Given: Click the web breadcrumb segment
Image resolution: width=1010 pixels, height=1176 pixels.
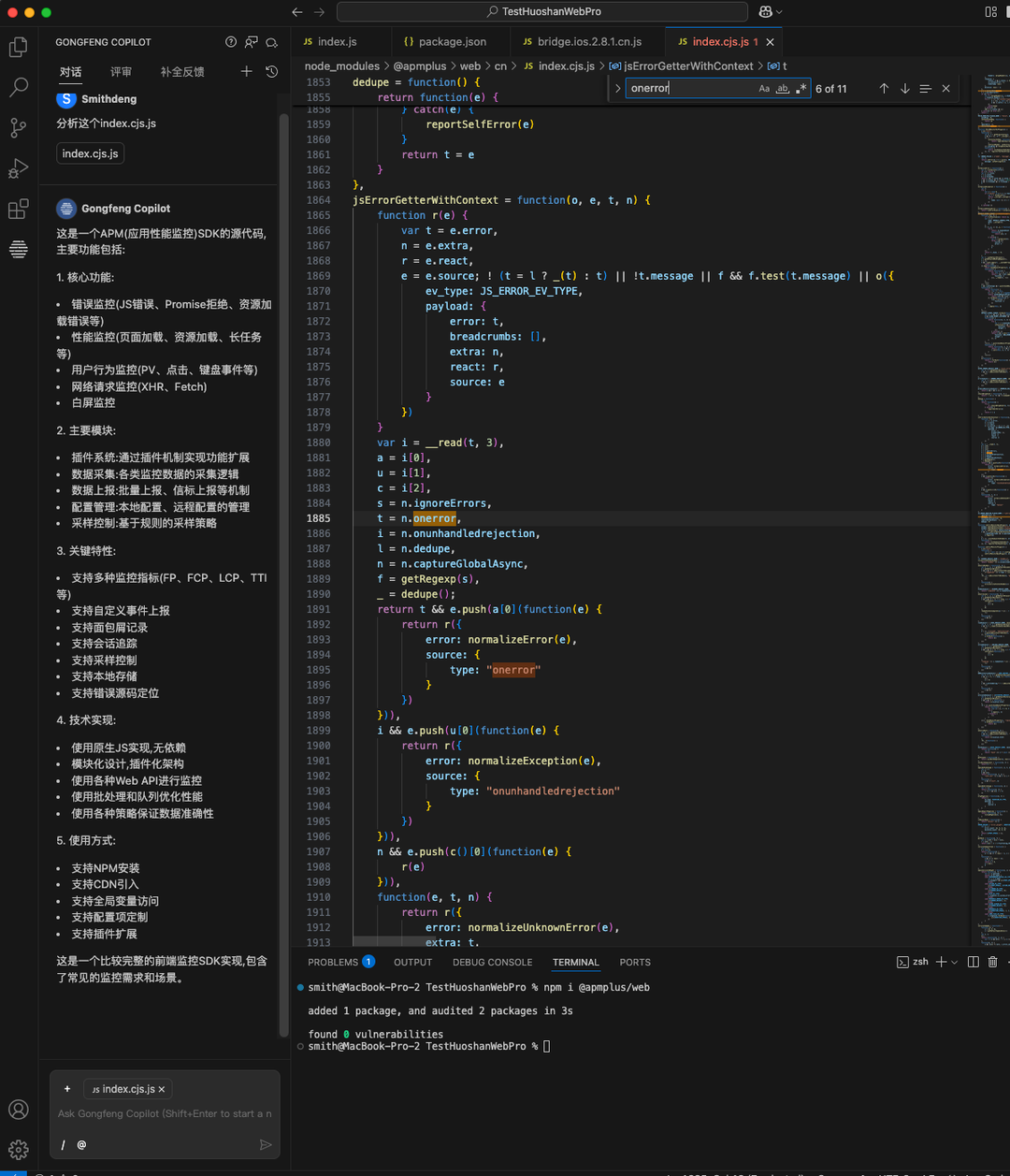Looking at the screenshot, I should 470,66.
